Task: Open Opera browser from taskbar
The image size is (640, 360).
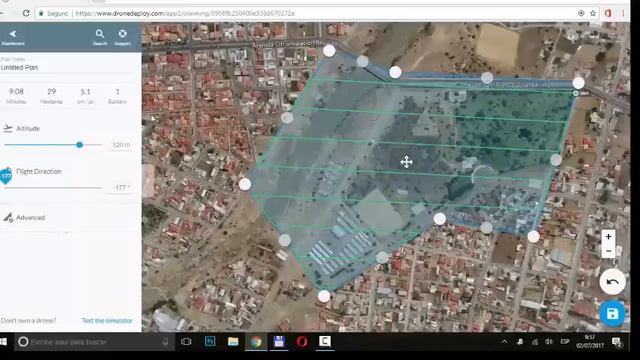Action: click(302, 341)
